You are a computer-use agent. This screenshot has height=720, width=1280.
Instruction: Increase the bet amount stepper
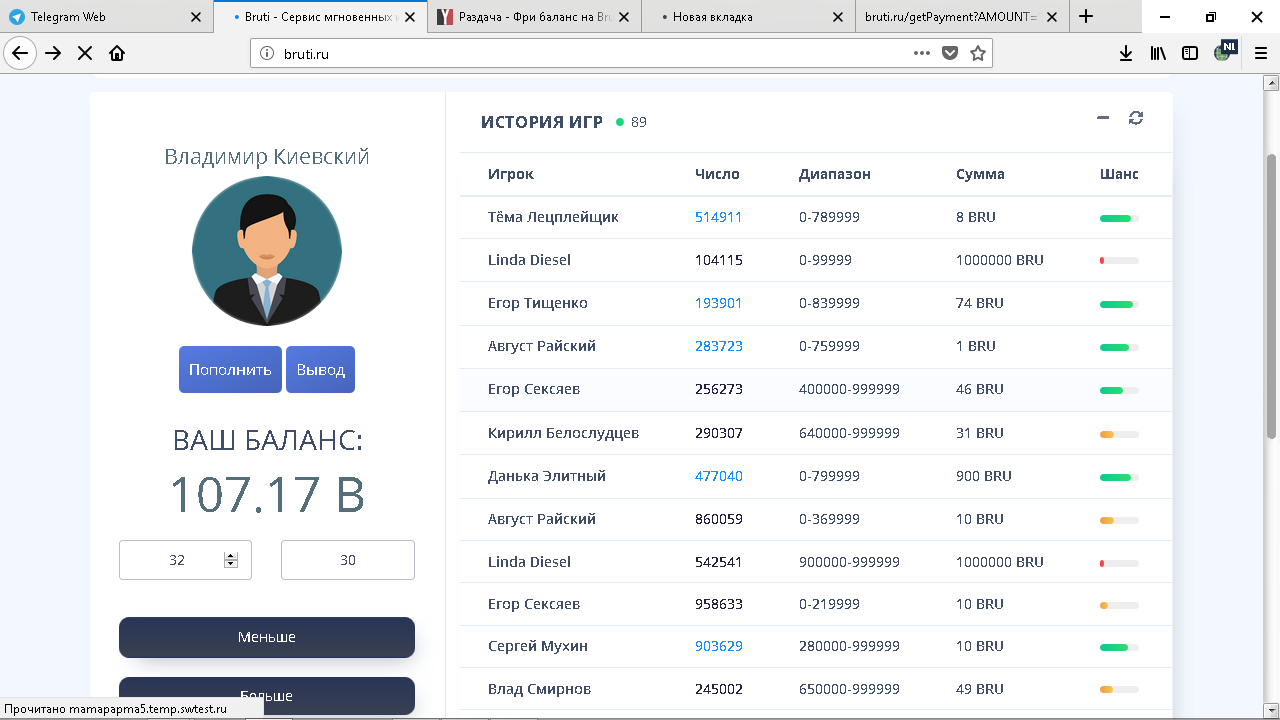(x=231, y=556)
